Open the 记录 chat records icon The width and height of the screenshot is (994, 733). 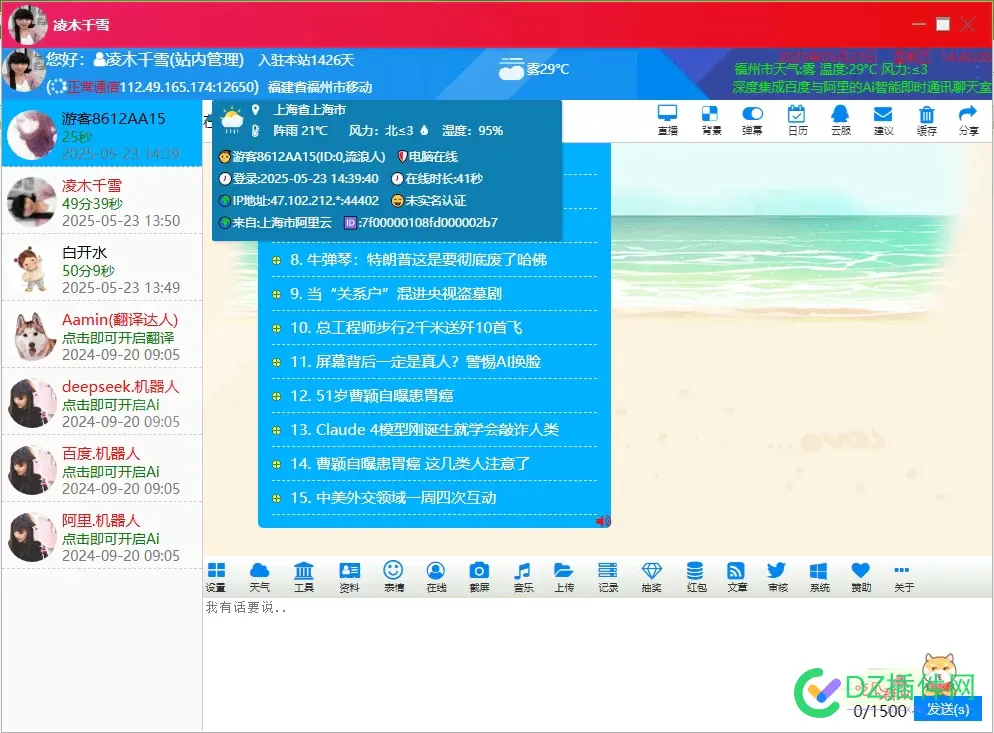608,577
